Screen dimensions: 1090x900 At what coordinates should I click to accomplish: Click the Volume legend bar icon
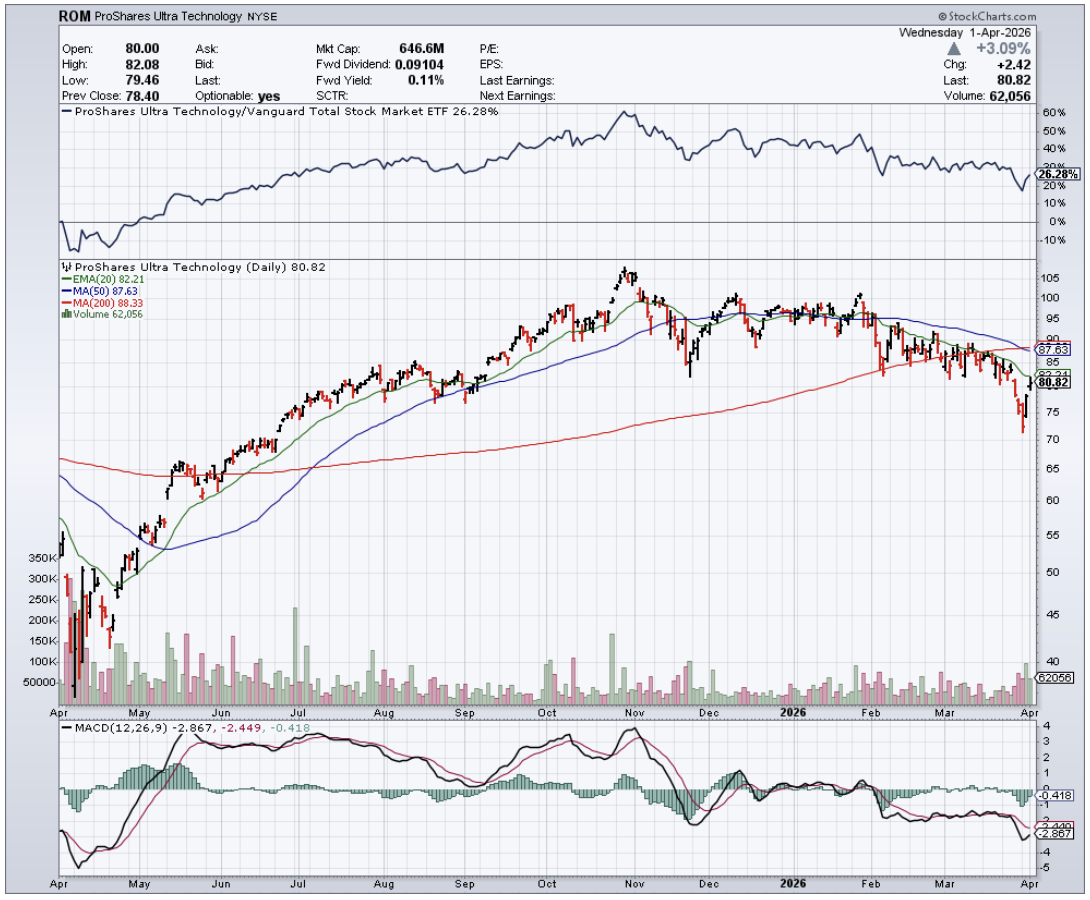(x=67, y=313)
